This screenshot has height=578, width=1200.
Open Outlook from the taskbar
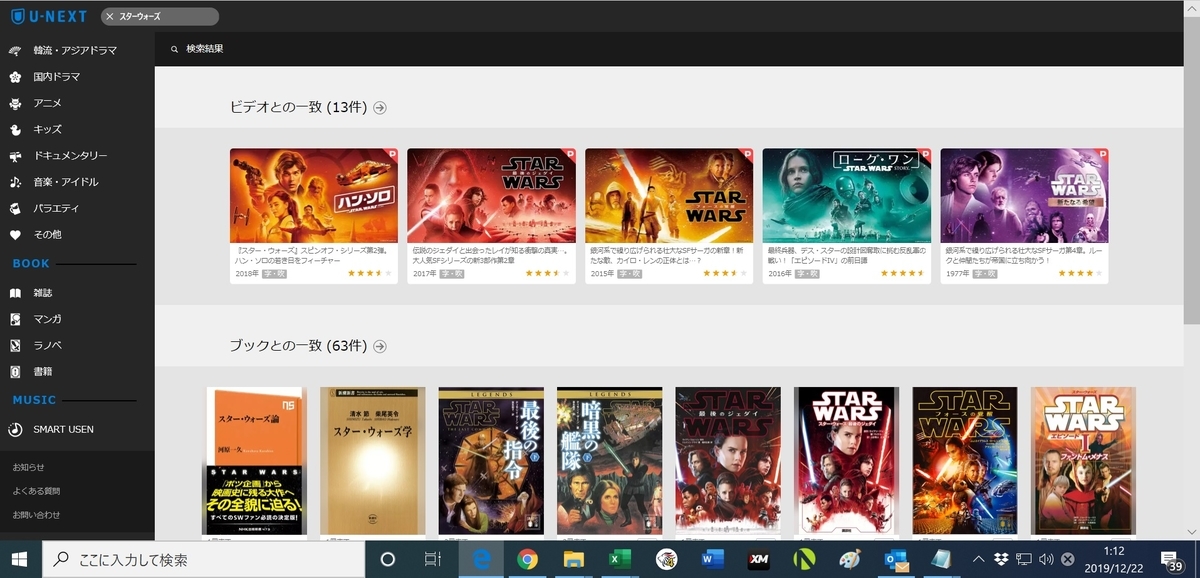[895, 559]
